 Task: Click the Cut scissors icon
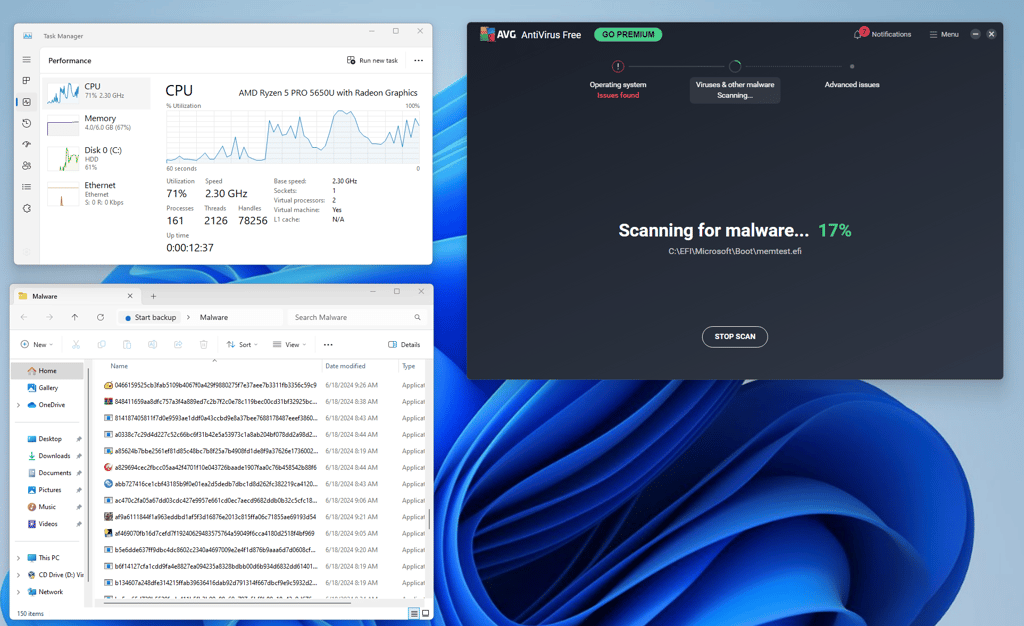[x=76, y=345]
